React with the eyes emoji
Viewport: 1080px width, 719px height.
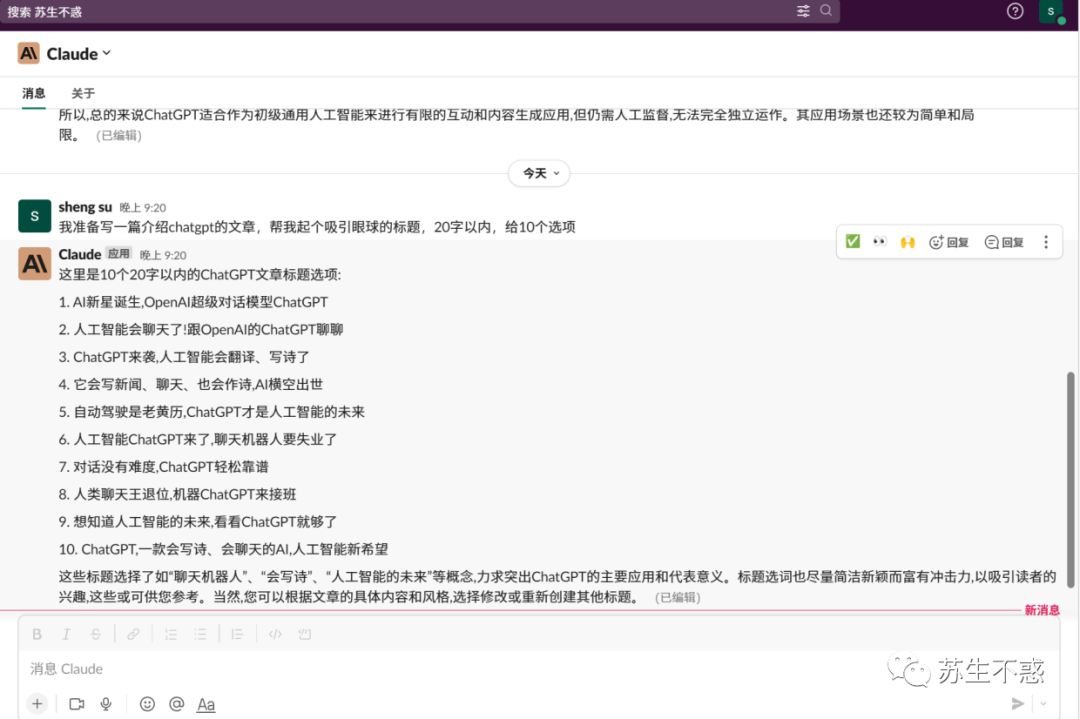pyautogui.click(x=880, y=242)
